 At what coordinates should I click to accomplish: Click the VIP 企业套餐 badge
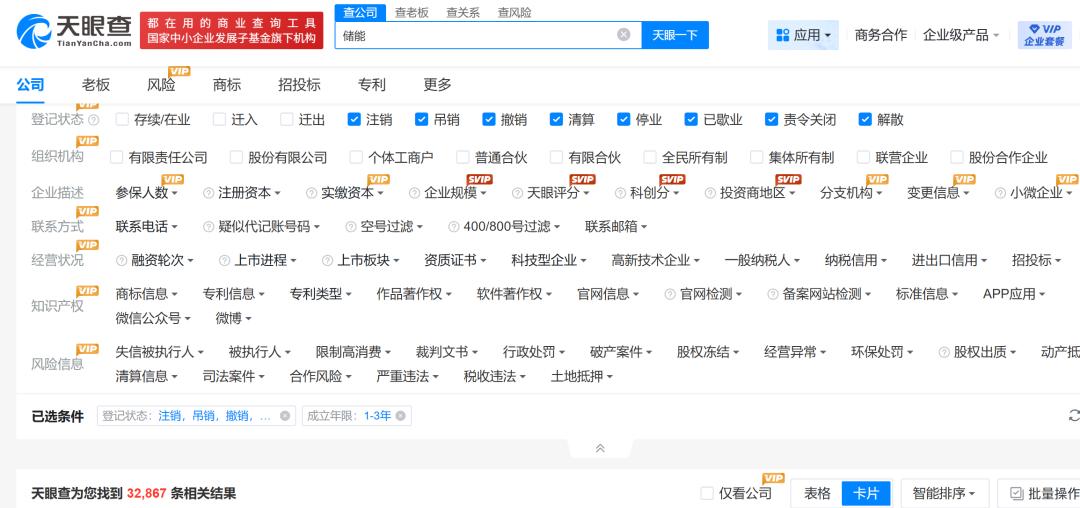pyautogui.click(x=1044, y=34)
